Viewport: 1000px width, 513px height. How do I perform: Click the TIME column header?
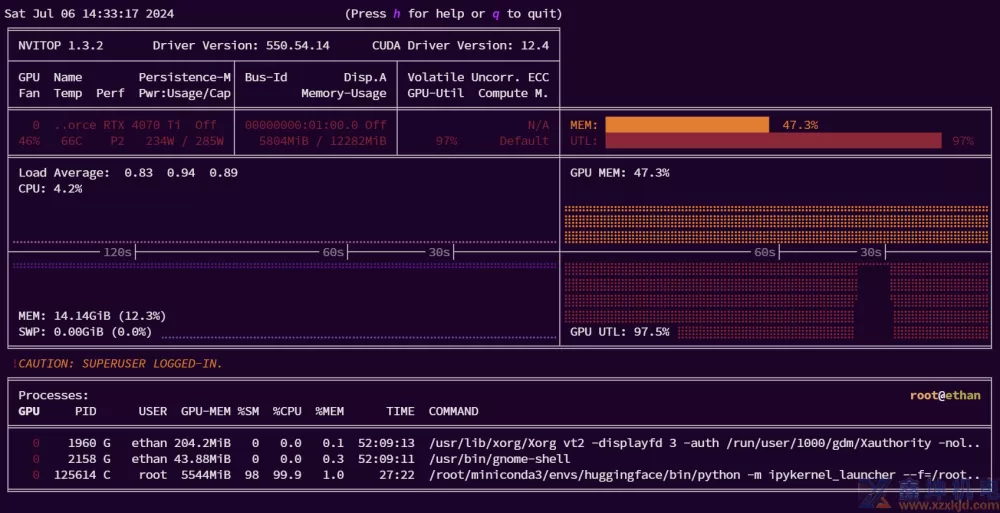pyautogui.click(x=401, y=412)
